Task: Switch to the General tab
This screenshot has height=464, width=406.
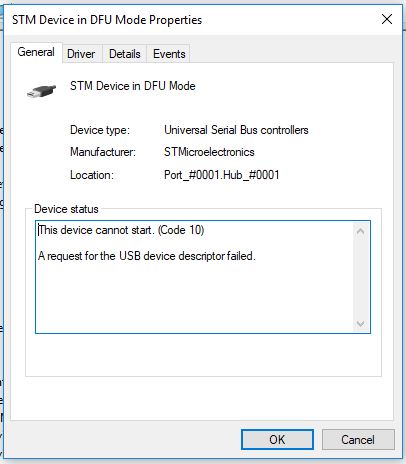Action: [x=36, y=52]
